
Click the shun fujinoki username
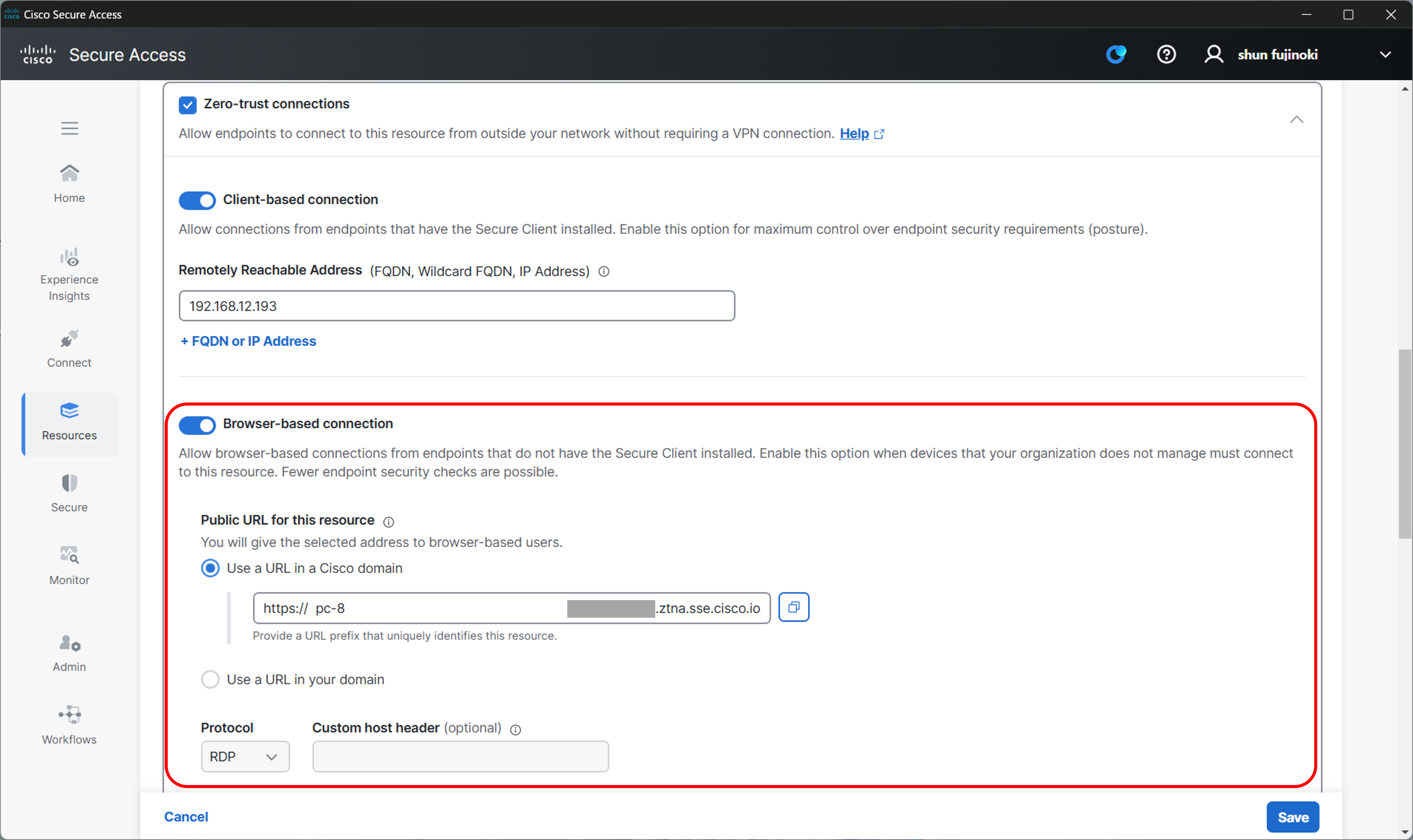pos(1277,55)
